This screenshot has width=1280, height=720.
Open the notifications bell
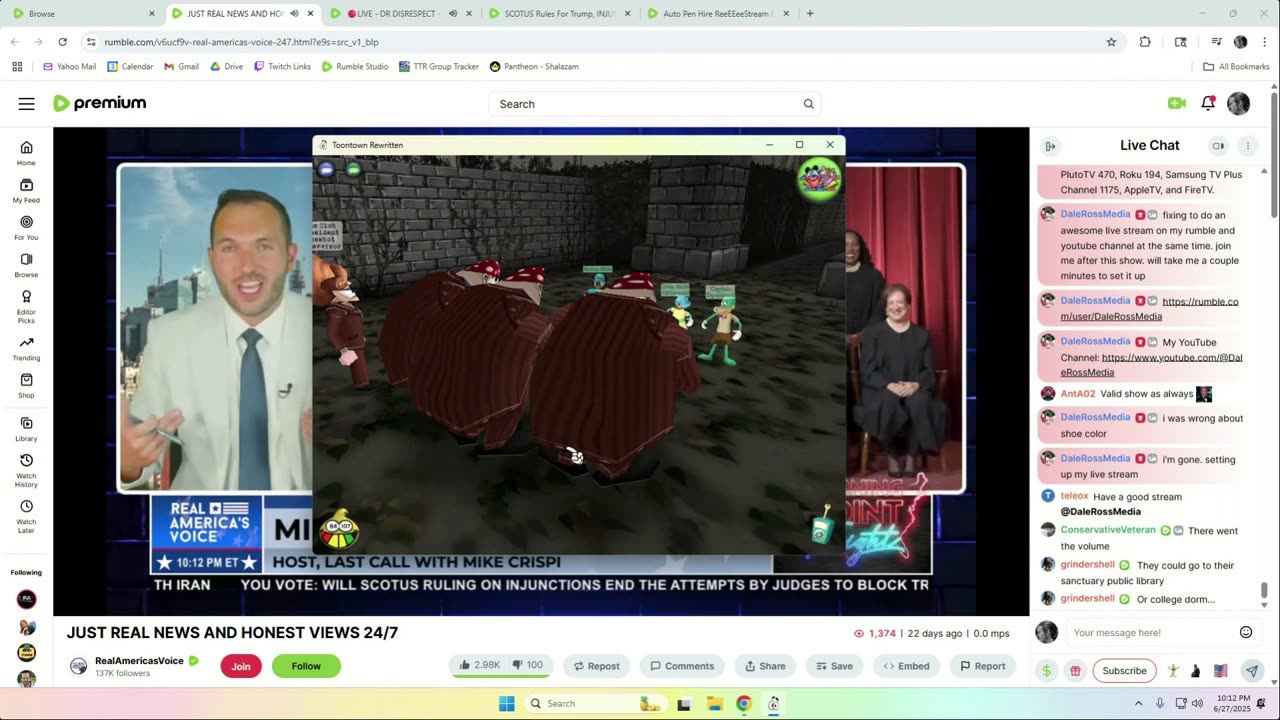1208,103
